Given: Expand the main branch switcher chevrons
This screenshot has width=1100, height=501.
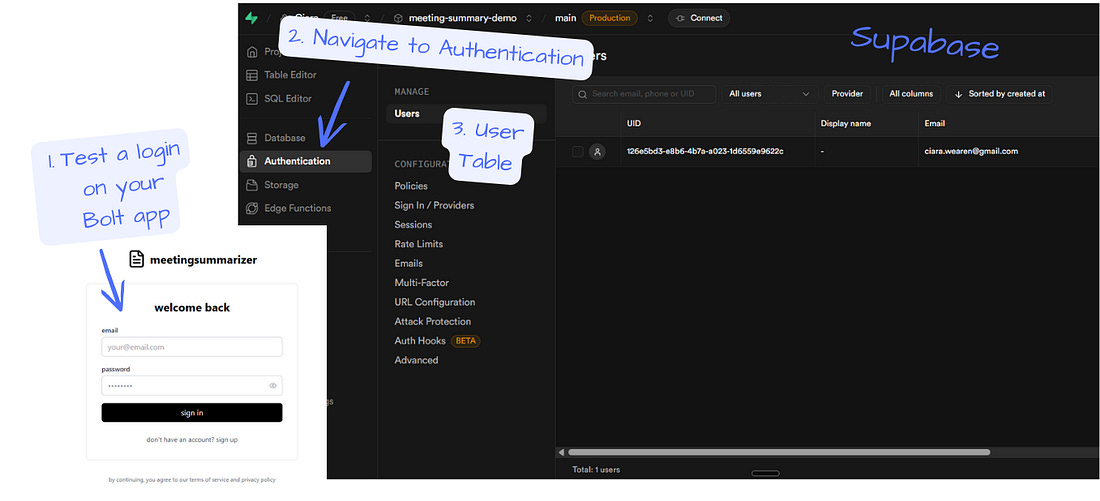Looking at the screenshot, I should (650, 18).
